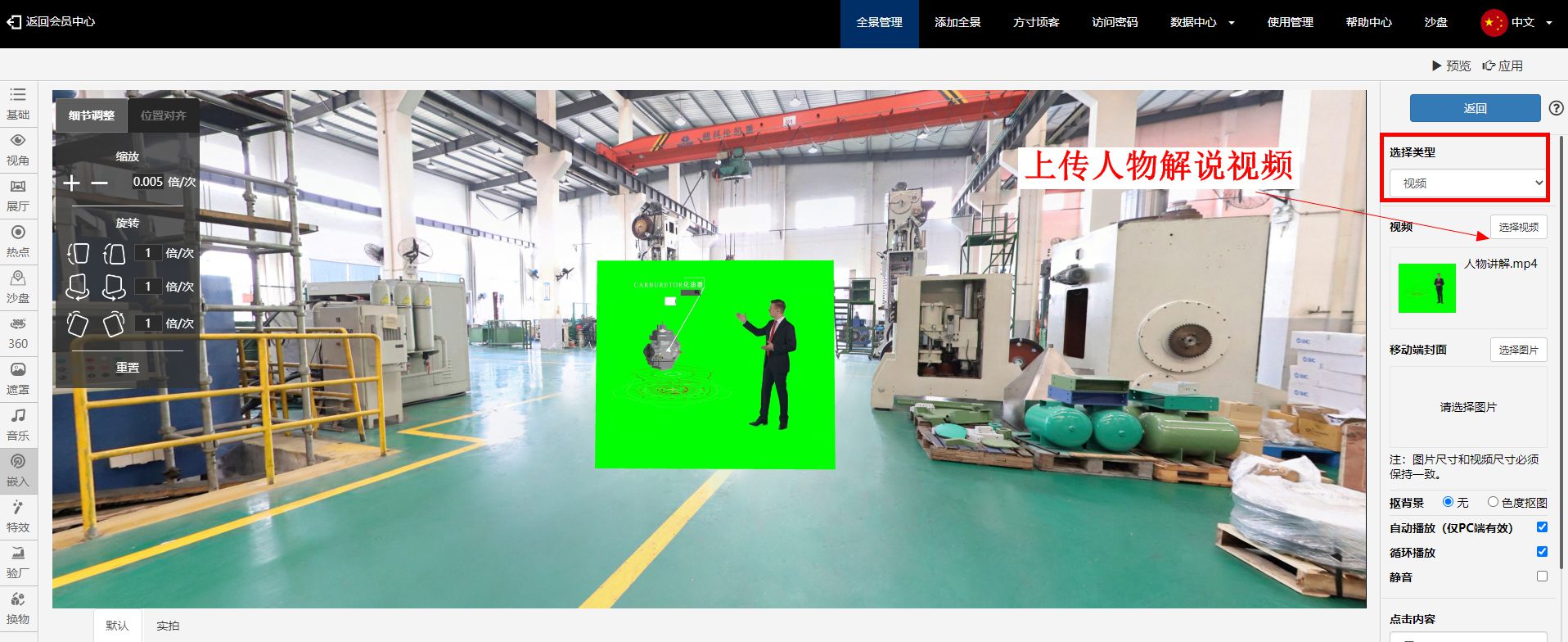Open the 添加全景 menu item
Viewport: 1568px width, 642px height.
pyautogui.click(x=957, y=23)
